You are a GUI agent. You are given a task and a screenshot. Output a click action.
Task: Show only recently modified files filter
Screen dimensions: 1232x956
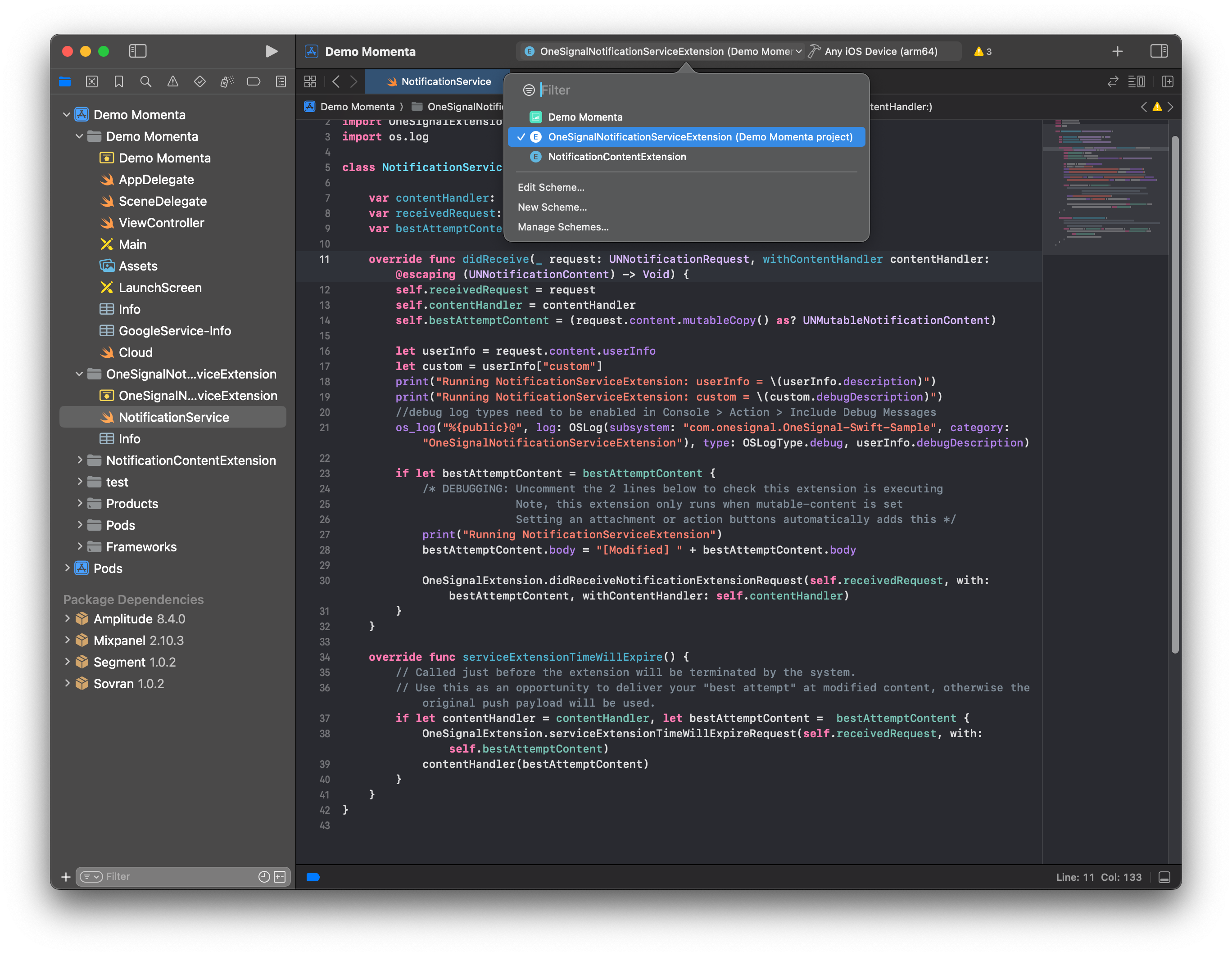(x=263, y=876)
